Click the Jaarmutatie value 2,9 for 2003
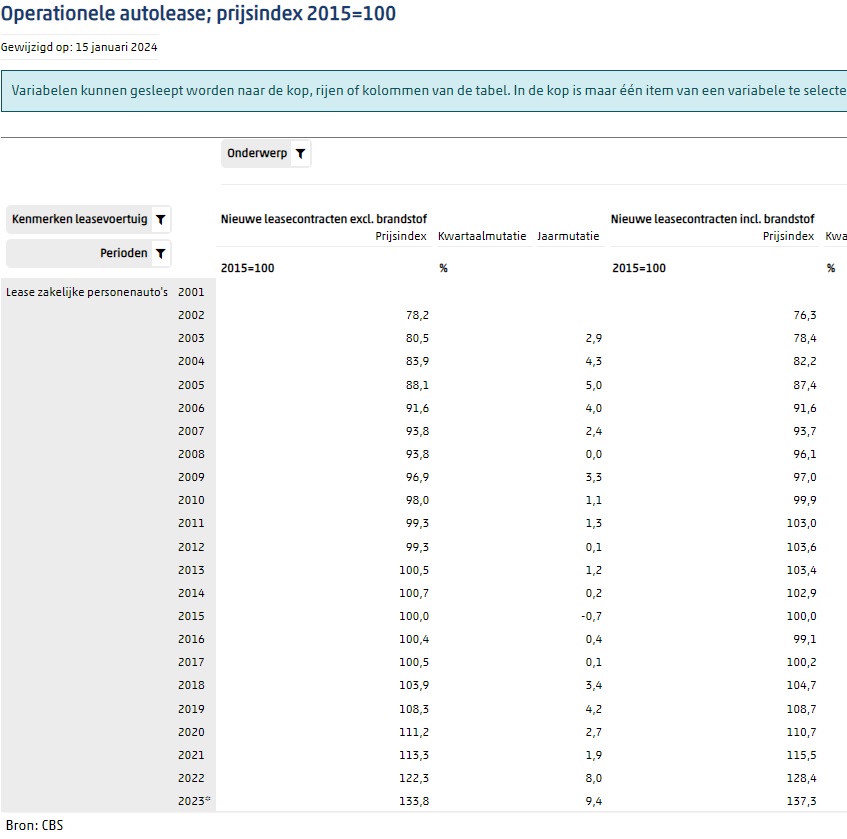The height and width of the screenshot is (839, 847). 593,338
